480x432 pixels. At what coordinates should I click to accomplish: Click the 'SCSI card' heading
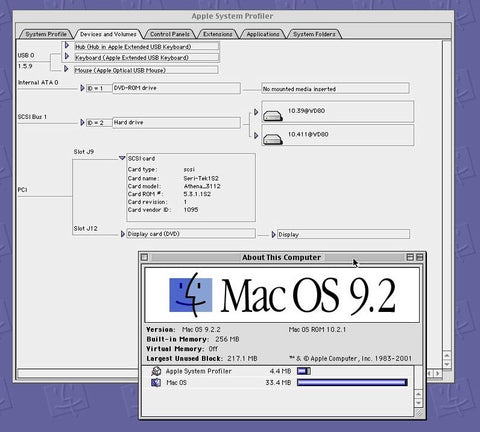142,159
